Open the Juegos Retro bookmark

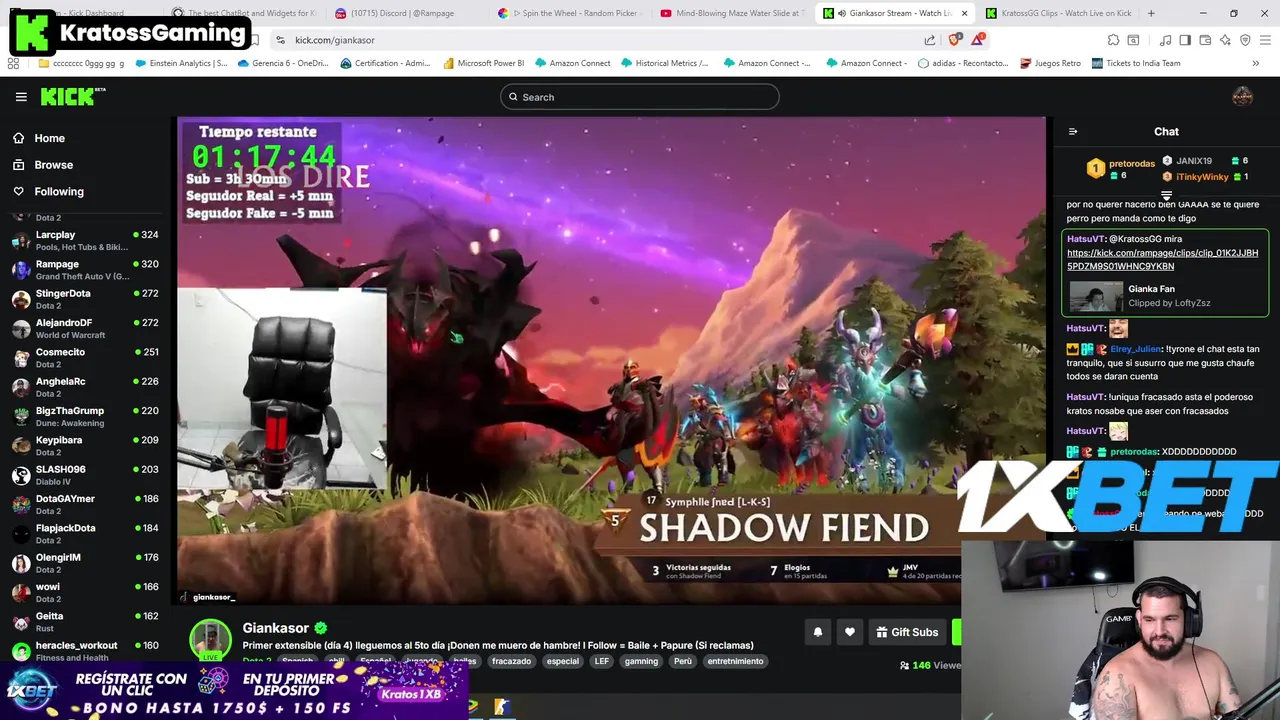coord(1050,63)
